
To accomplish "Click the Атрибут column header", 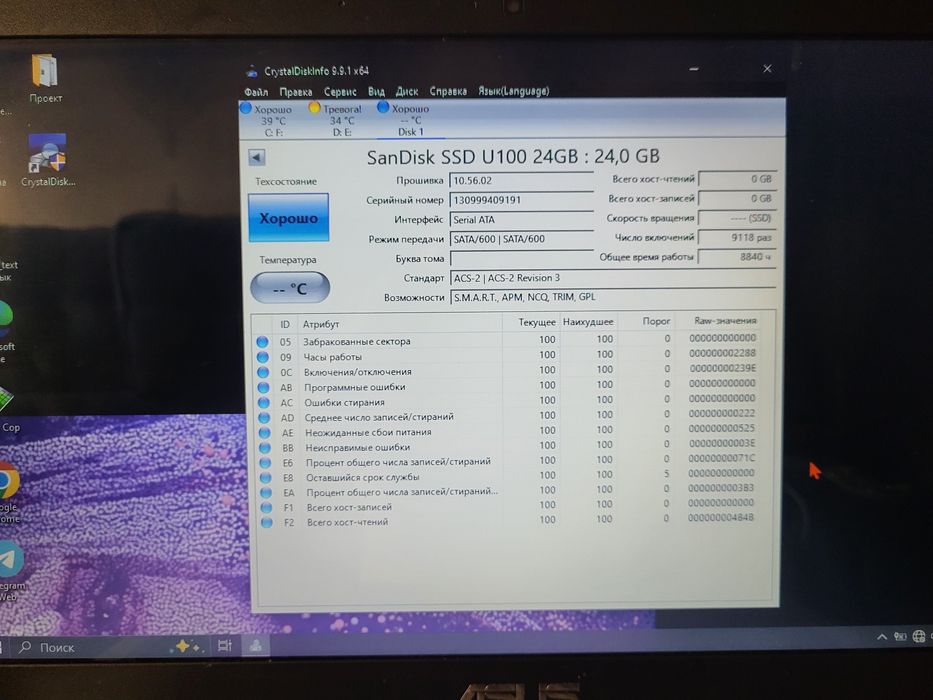I will click(x=399, y=324).
